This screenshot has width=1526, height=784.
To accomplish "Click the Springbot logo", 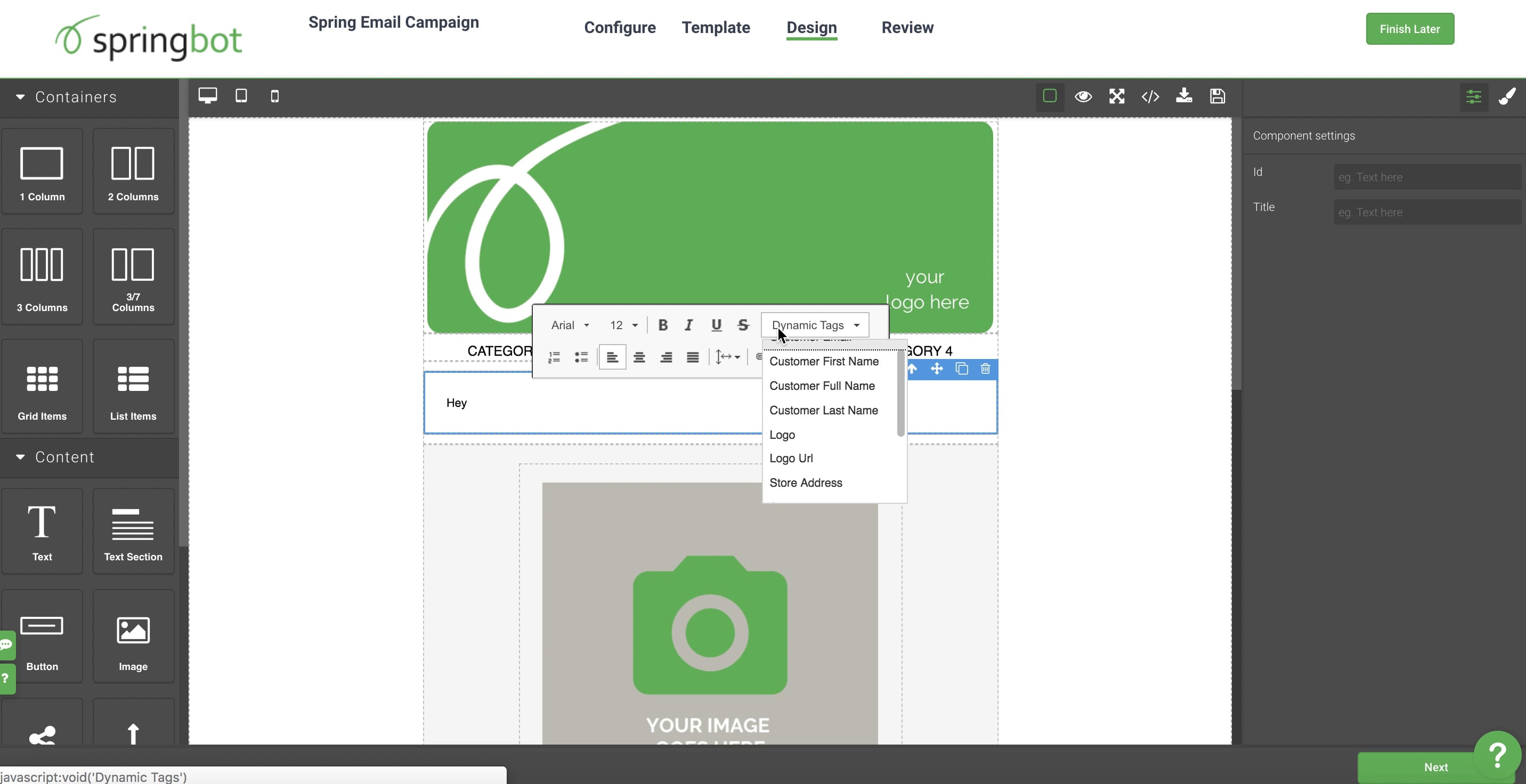I will 148,37.
